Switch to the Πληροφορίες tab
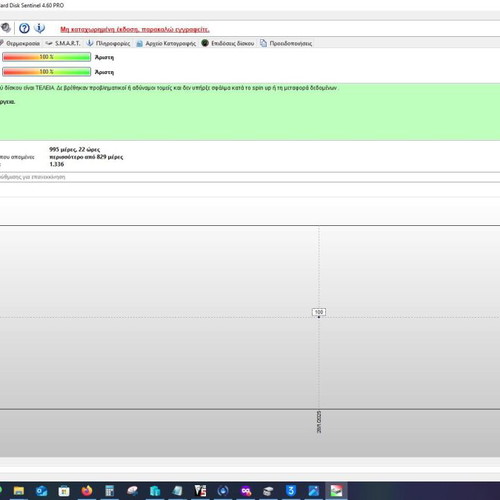This screenshot has width=500, height=500. coord(108,43)
